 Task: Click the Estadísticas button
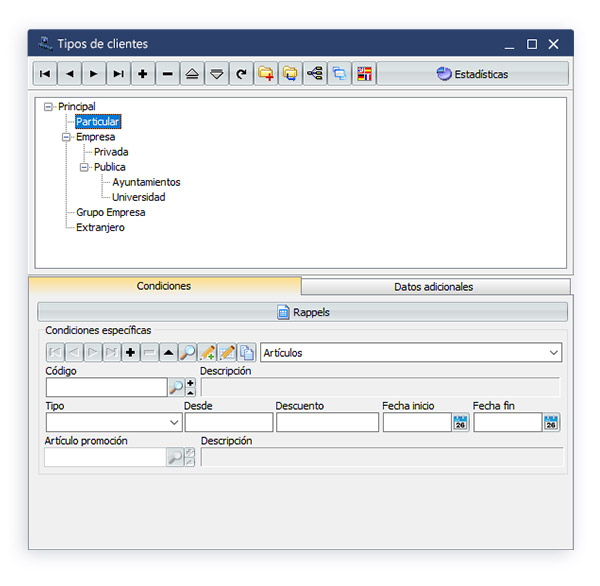coord(473,74)
